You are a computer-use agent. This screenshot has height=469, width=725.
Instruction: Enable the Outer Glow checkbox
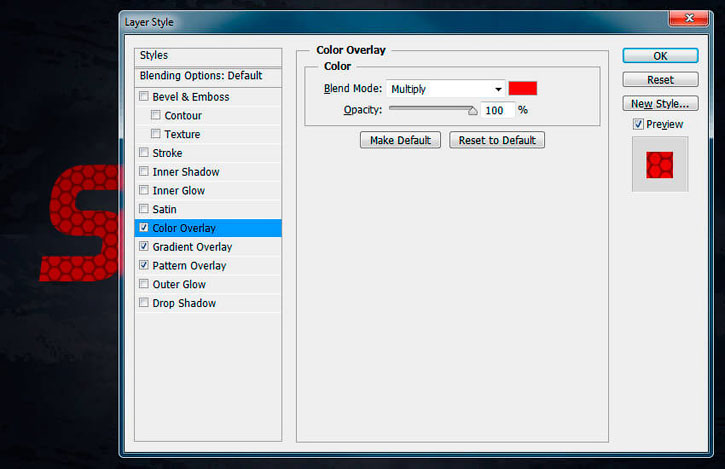144,284
